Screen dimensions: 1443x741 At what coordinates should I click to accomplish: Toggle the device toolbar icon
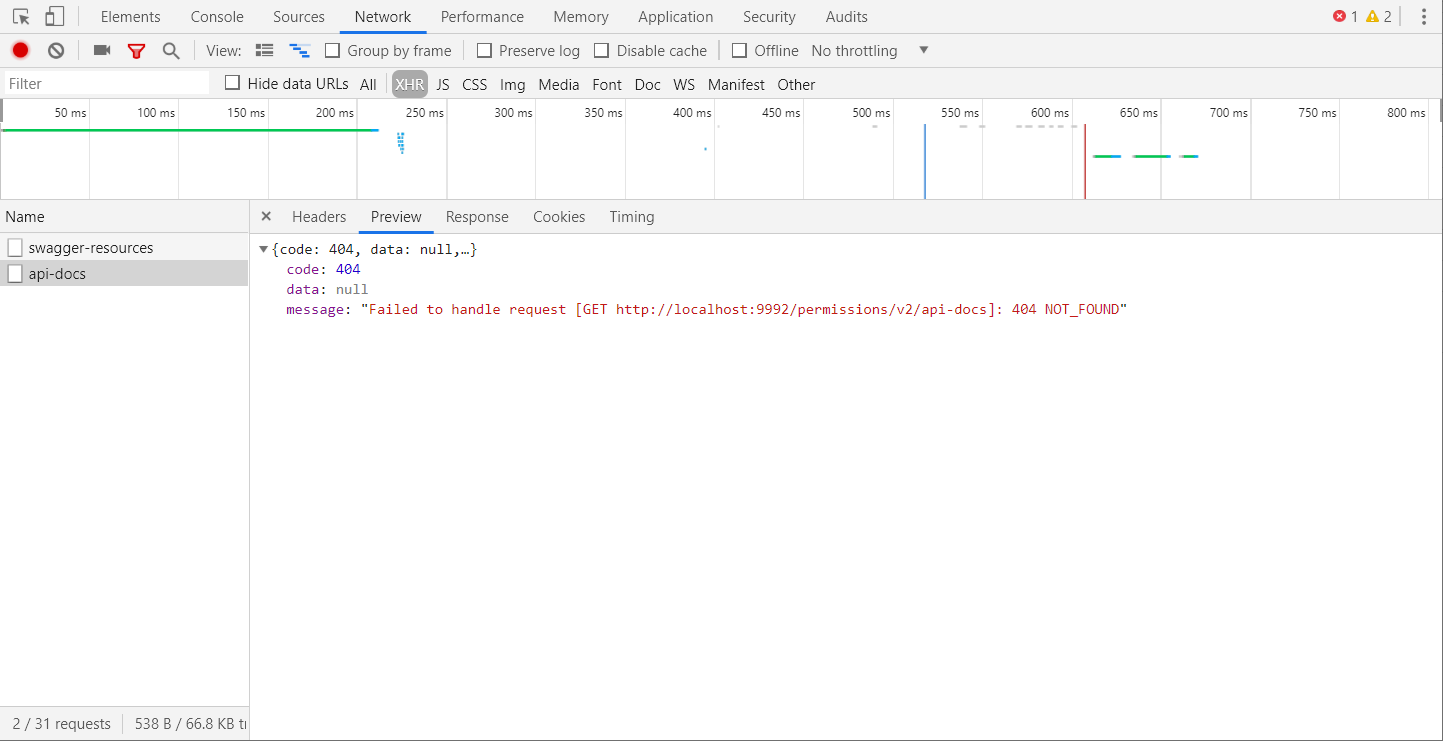point(55,17)
